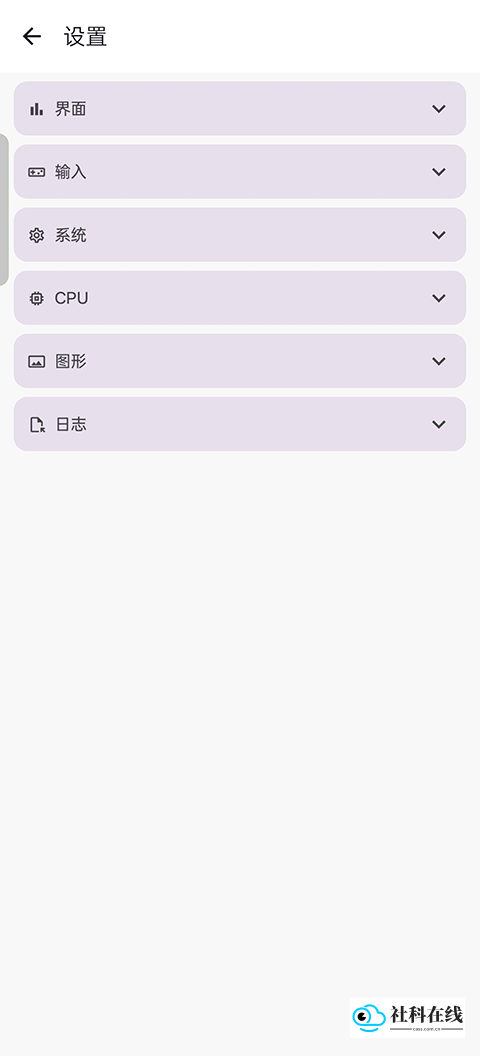Select the CPU settings label
The height and width of the screenshot is (1056, 480).
pos(71,298)
